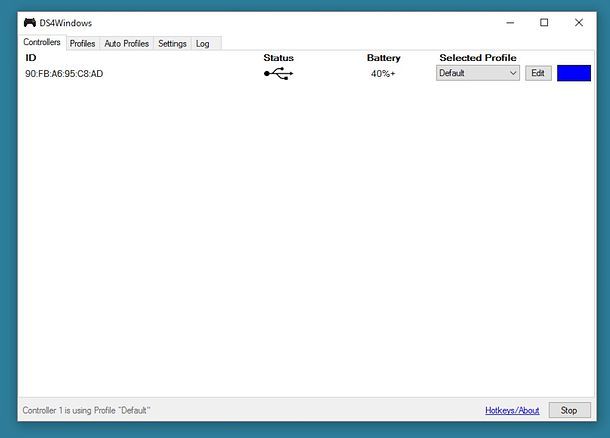Click the Edit profile button
Screen dimensions: 610x438
(x=538, y=73)
